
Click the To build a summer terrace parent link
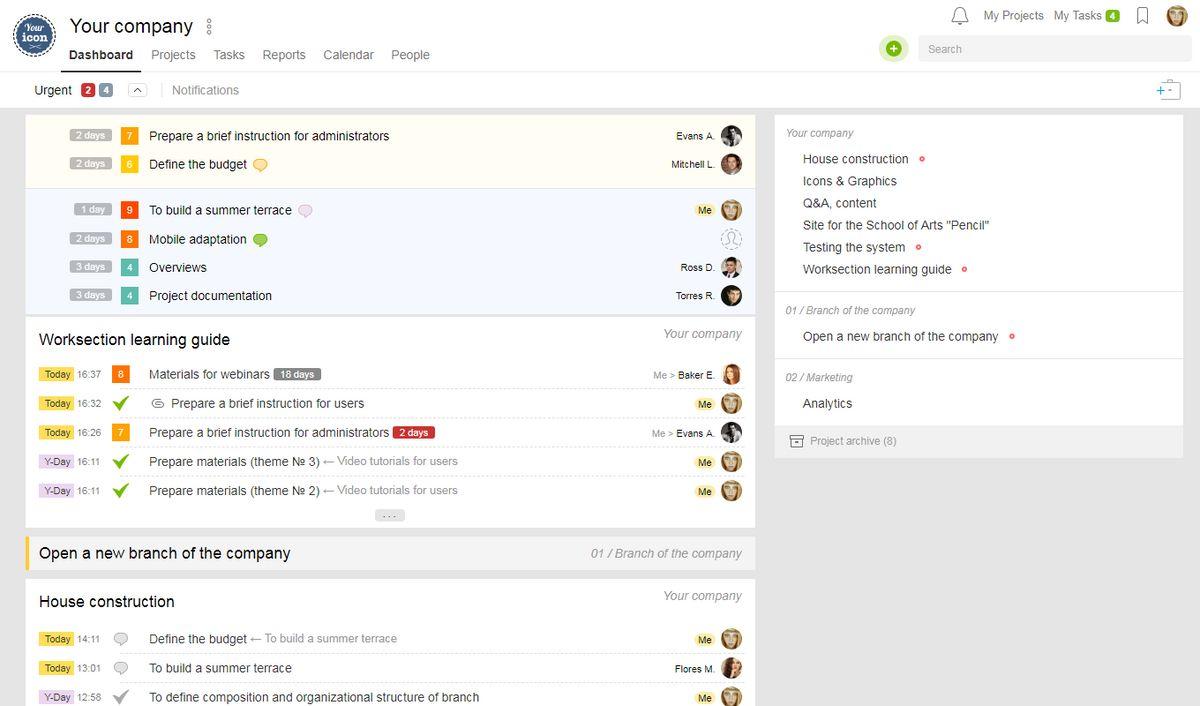[x=330, y=639]
